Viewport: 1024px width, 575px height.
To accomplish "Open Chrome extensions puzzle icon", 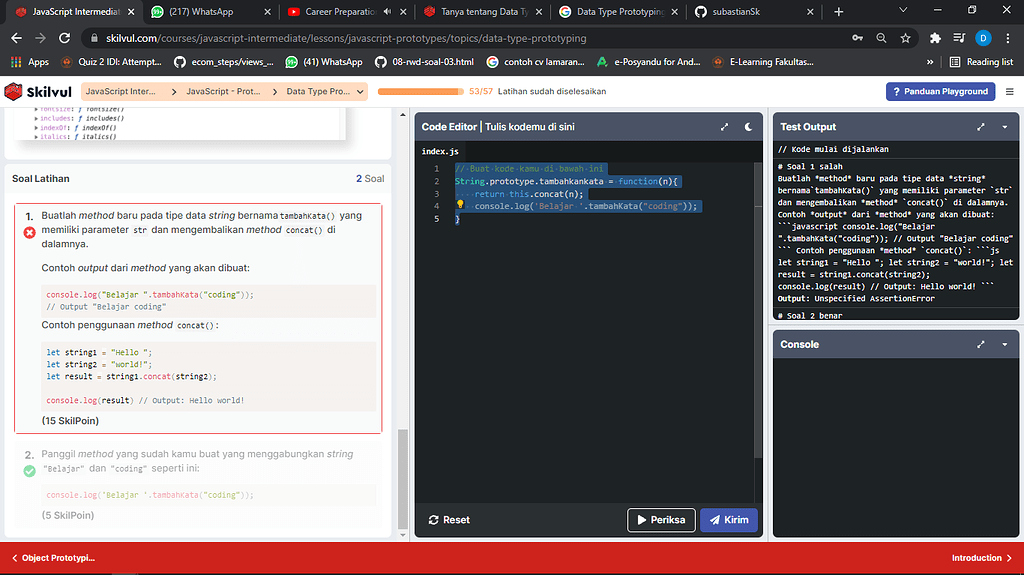I will (935, 38).
